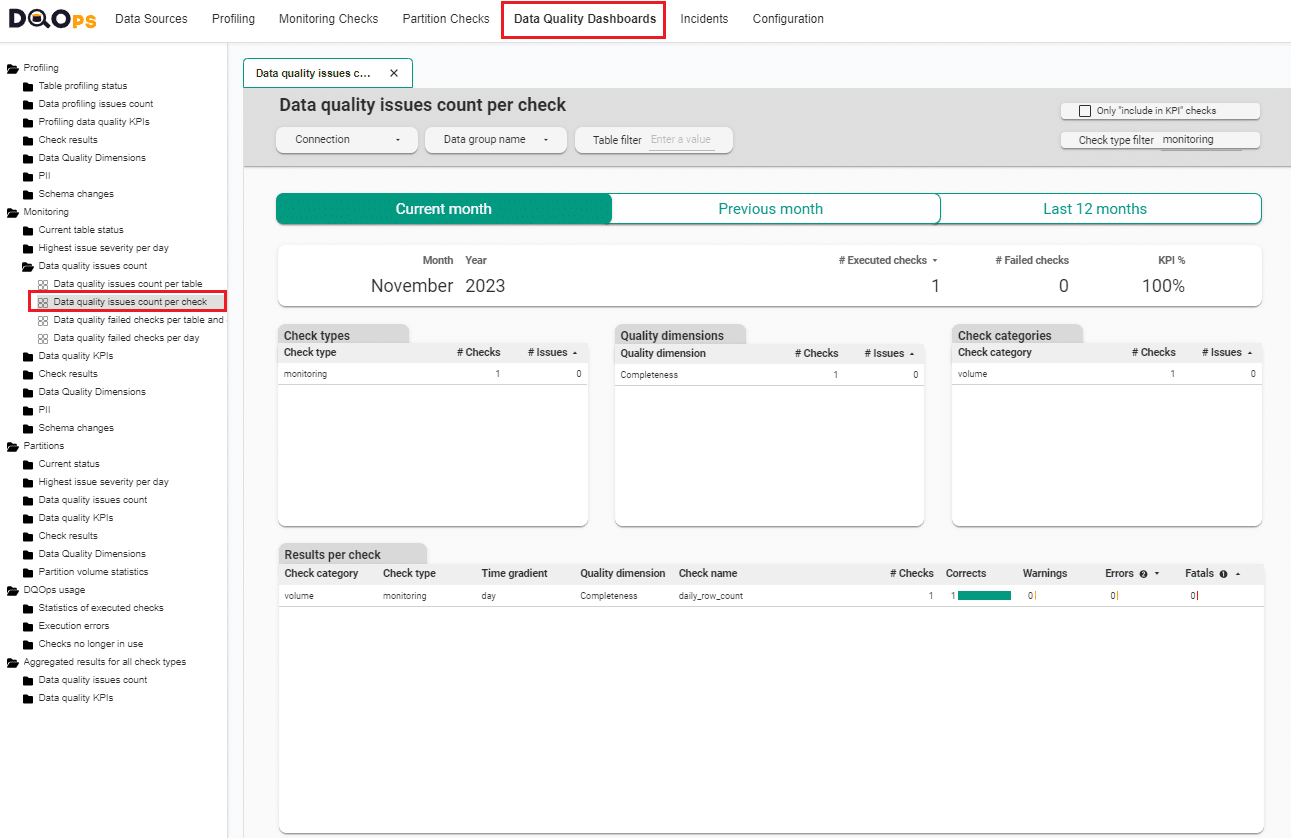
Task: Click the grid icon for Data quality issues count per table
Action: pyautogui.click(x=42, y=283)
